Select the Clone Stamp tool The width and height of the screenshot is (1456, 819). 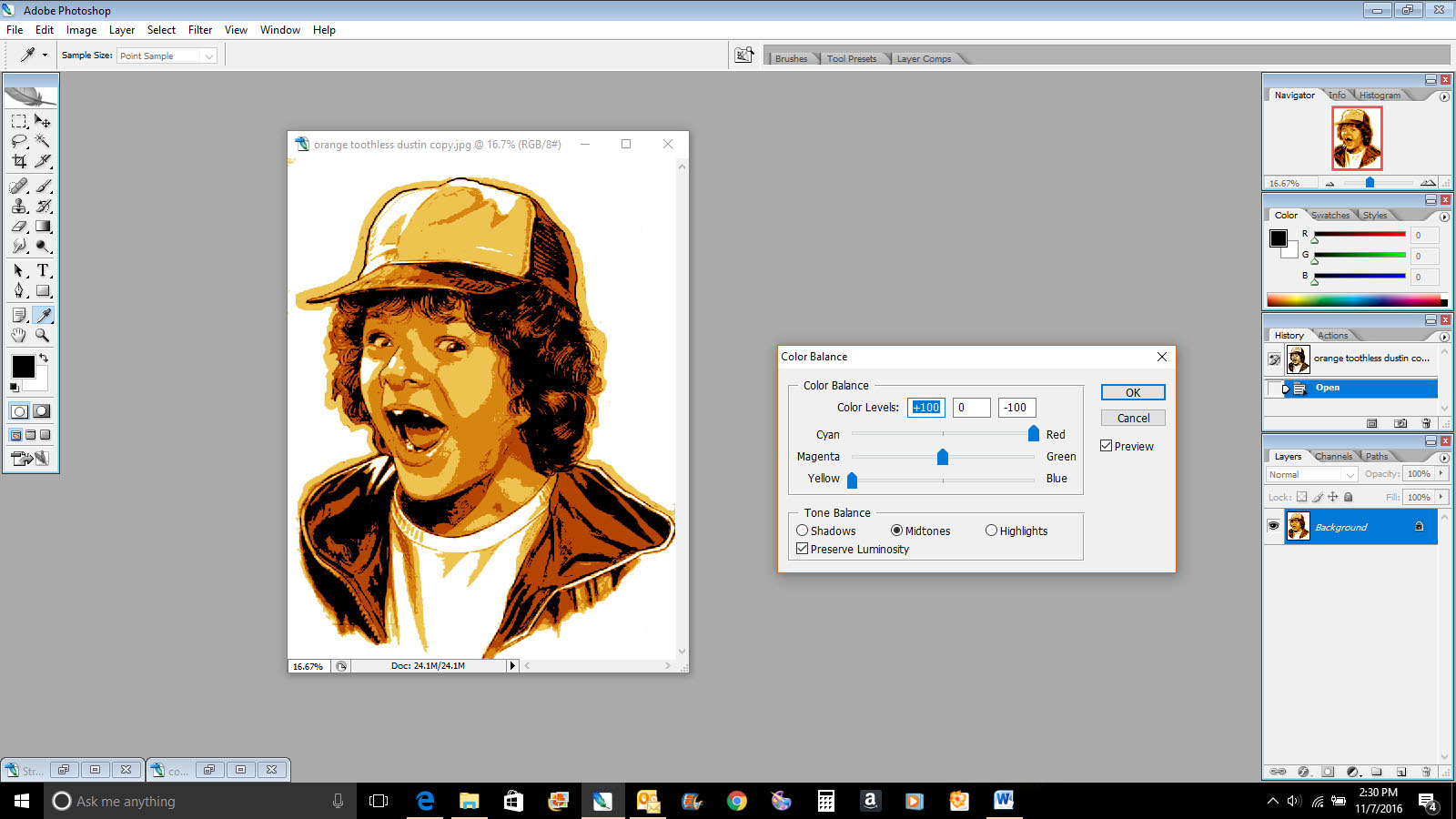[x=19, y=206]
